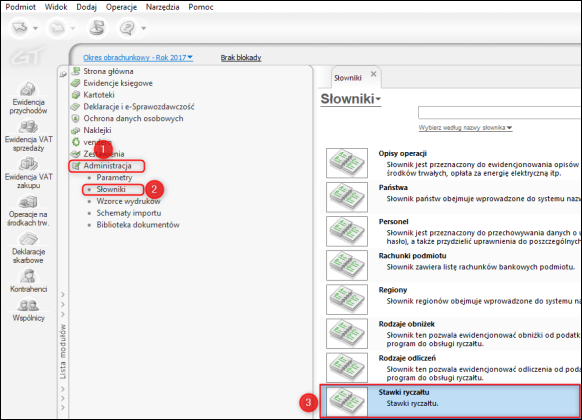Viewport: 582px width, 420px height.
Task: Click the Lista modułów vertical label
Action: pyautogui.click(x=63, y=352)
